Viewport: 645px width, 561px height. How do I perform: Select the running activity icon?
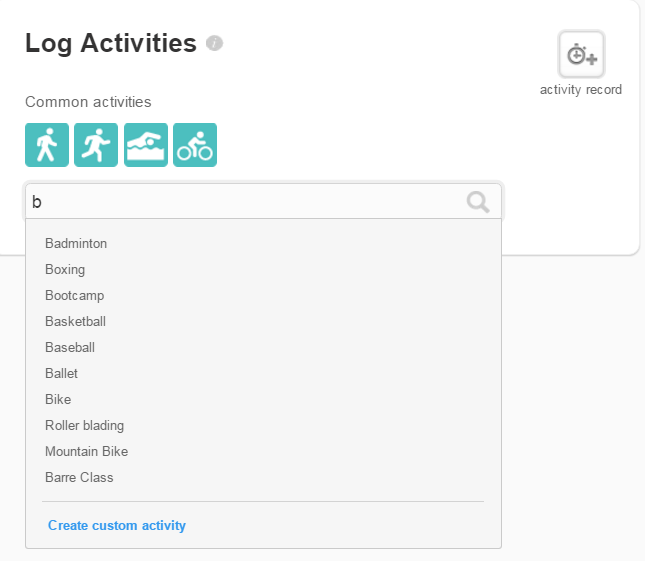click(x=96, y=145)
